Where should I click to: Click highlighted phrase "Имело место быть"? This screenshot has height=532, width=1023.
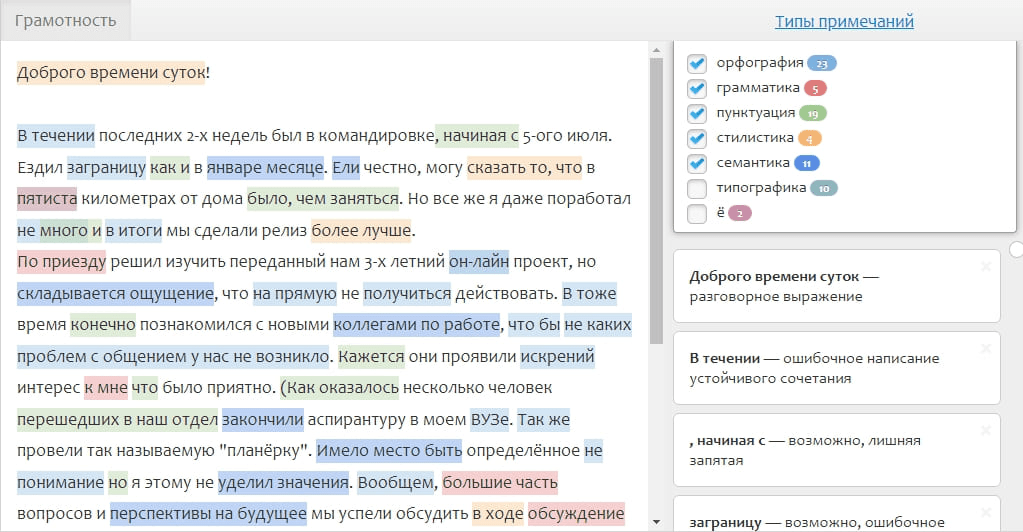(389, 451)
